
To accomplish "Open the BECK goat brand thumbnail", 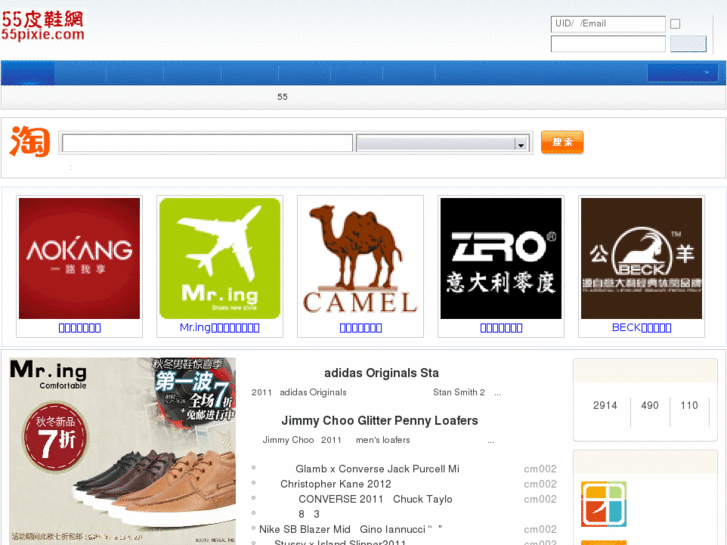I will pos(641,258).
